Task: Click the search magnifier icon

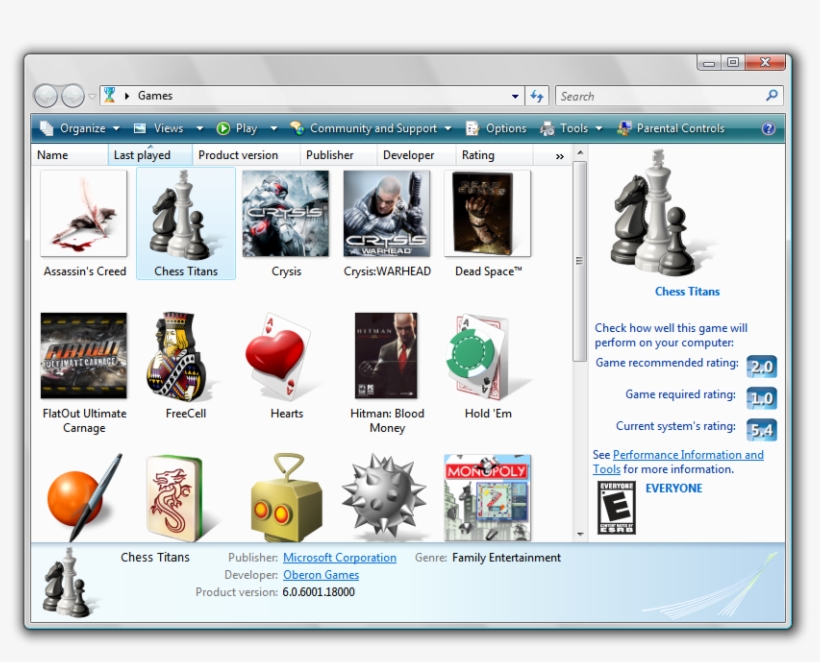Action: point(772,96)
